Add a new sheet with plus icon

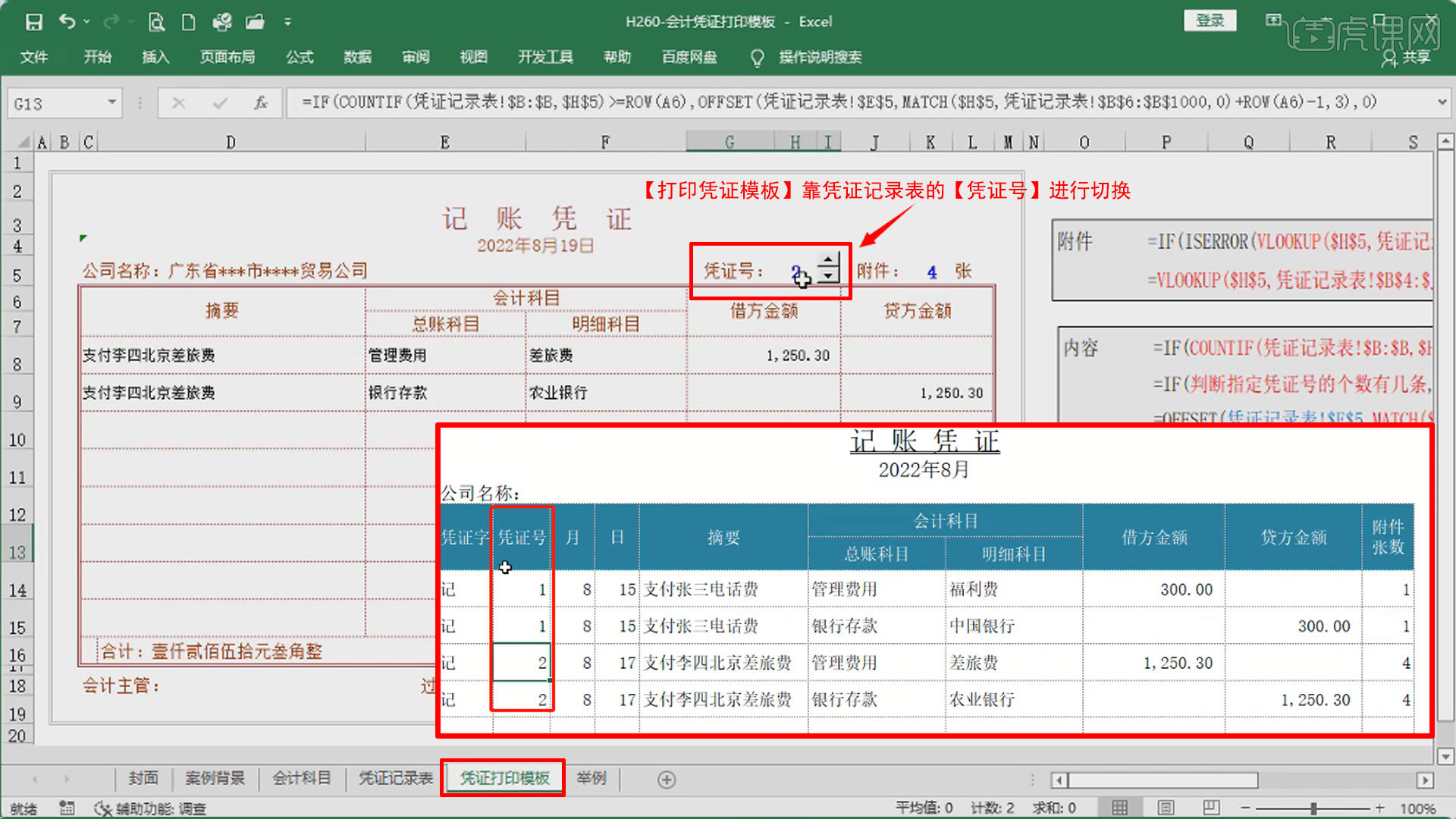667,780
